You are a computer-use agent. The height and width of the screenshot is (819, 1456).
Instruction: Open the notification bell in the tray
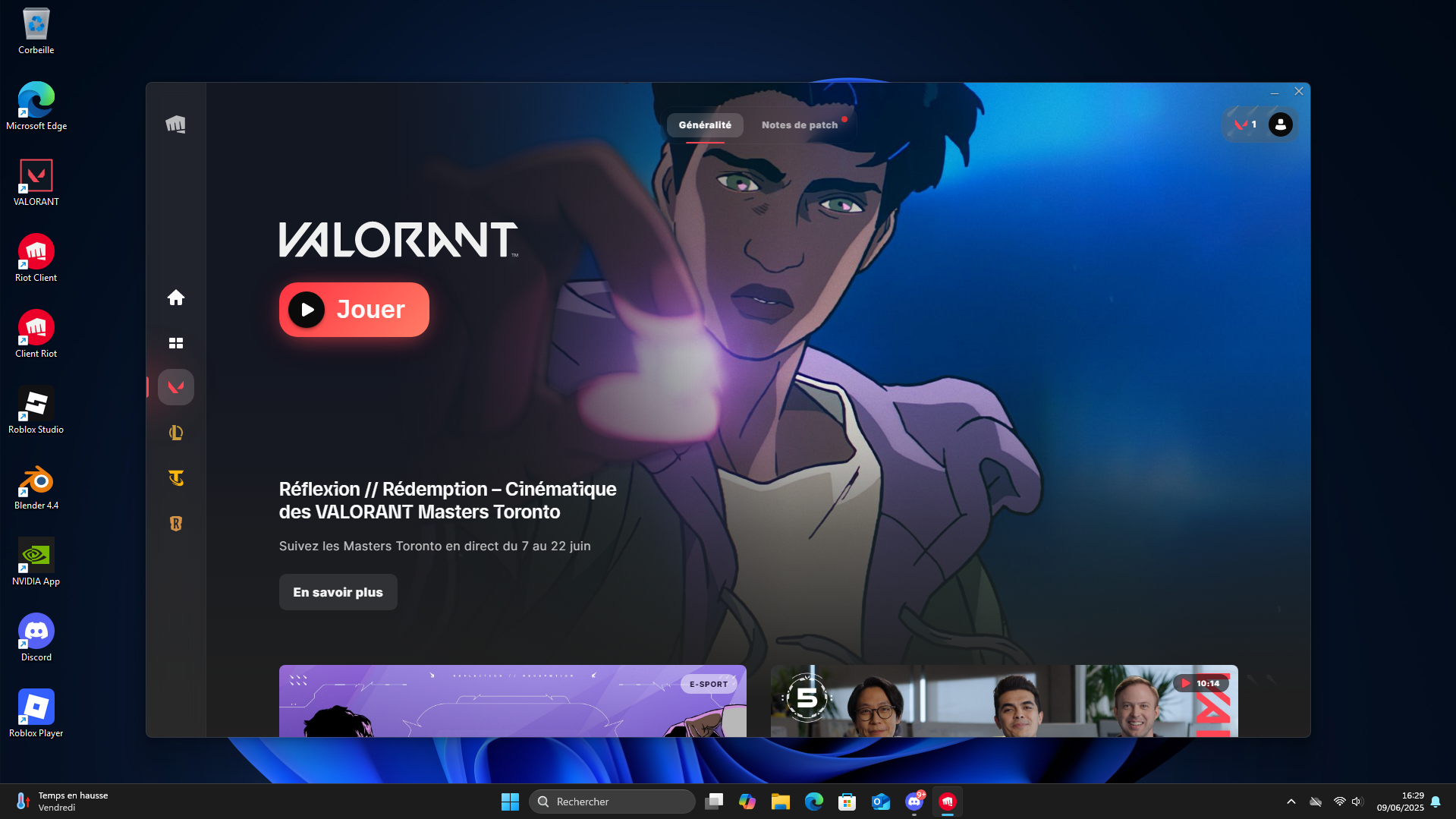1436,802
